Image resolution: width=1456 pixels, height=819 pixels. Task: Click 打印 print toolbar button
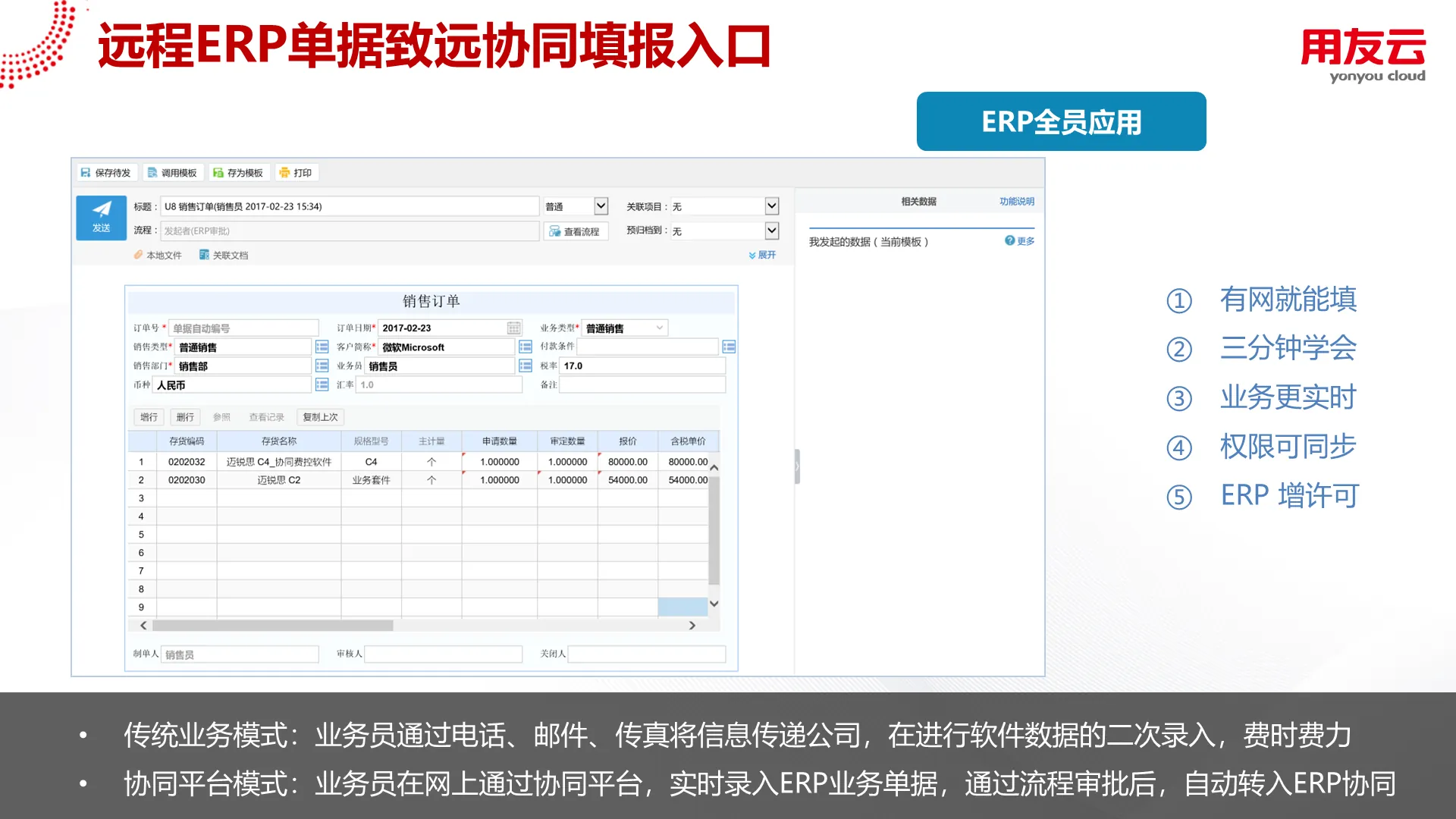tap(296, 173)
